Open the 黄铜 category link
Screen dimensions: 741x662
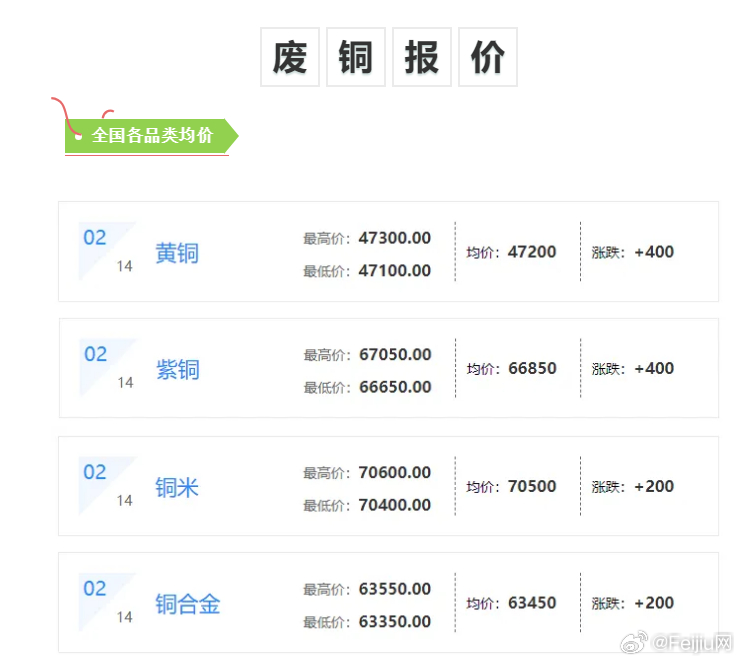pos(177,253)
